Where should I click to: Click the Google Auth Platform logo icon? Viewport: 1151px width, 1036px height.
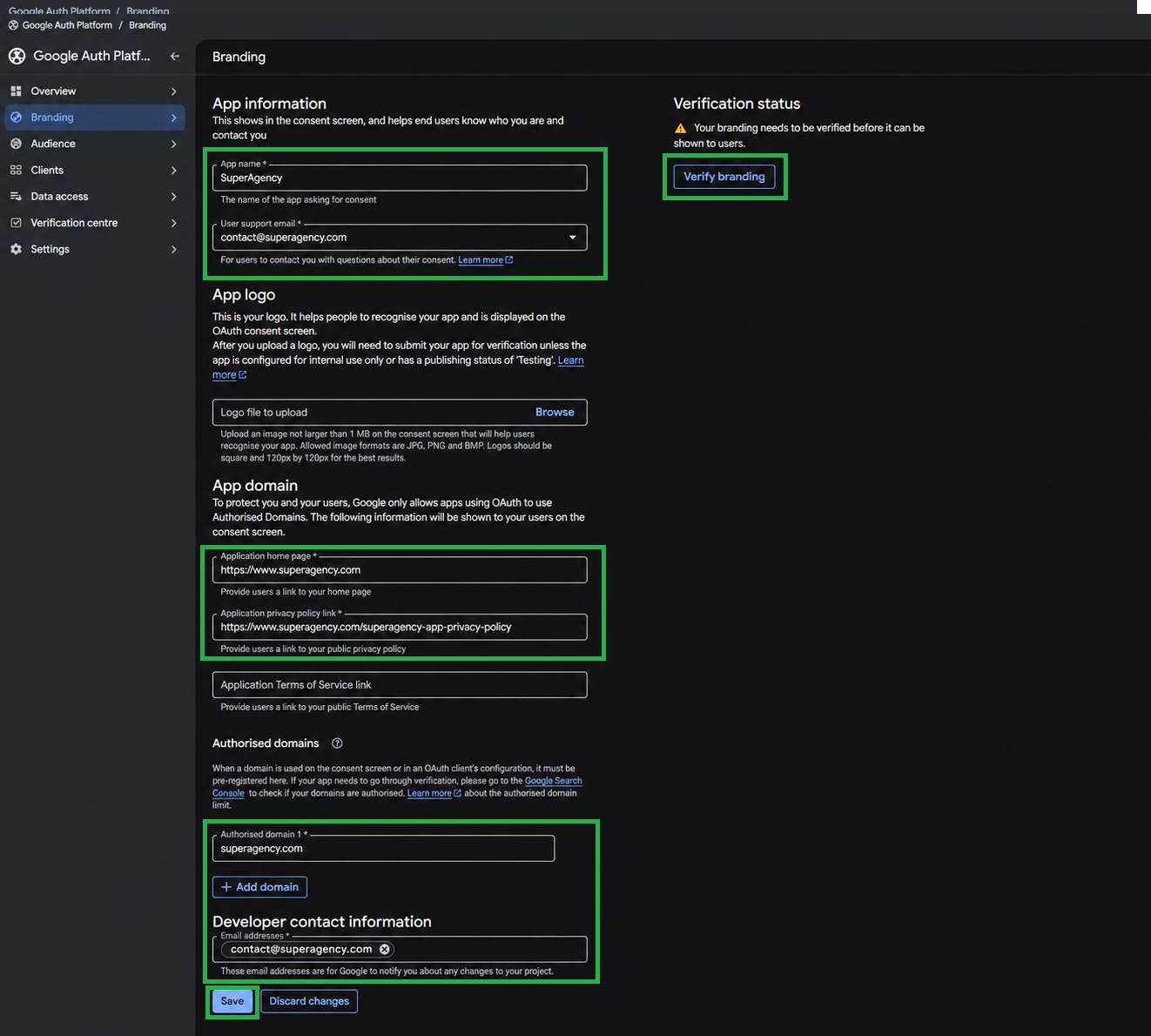pyautogui.click(x=17, y=56)
